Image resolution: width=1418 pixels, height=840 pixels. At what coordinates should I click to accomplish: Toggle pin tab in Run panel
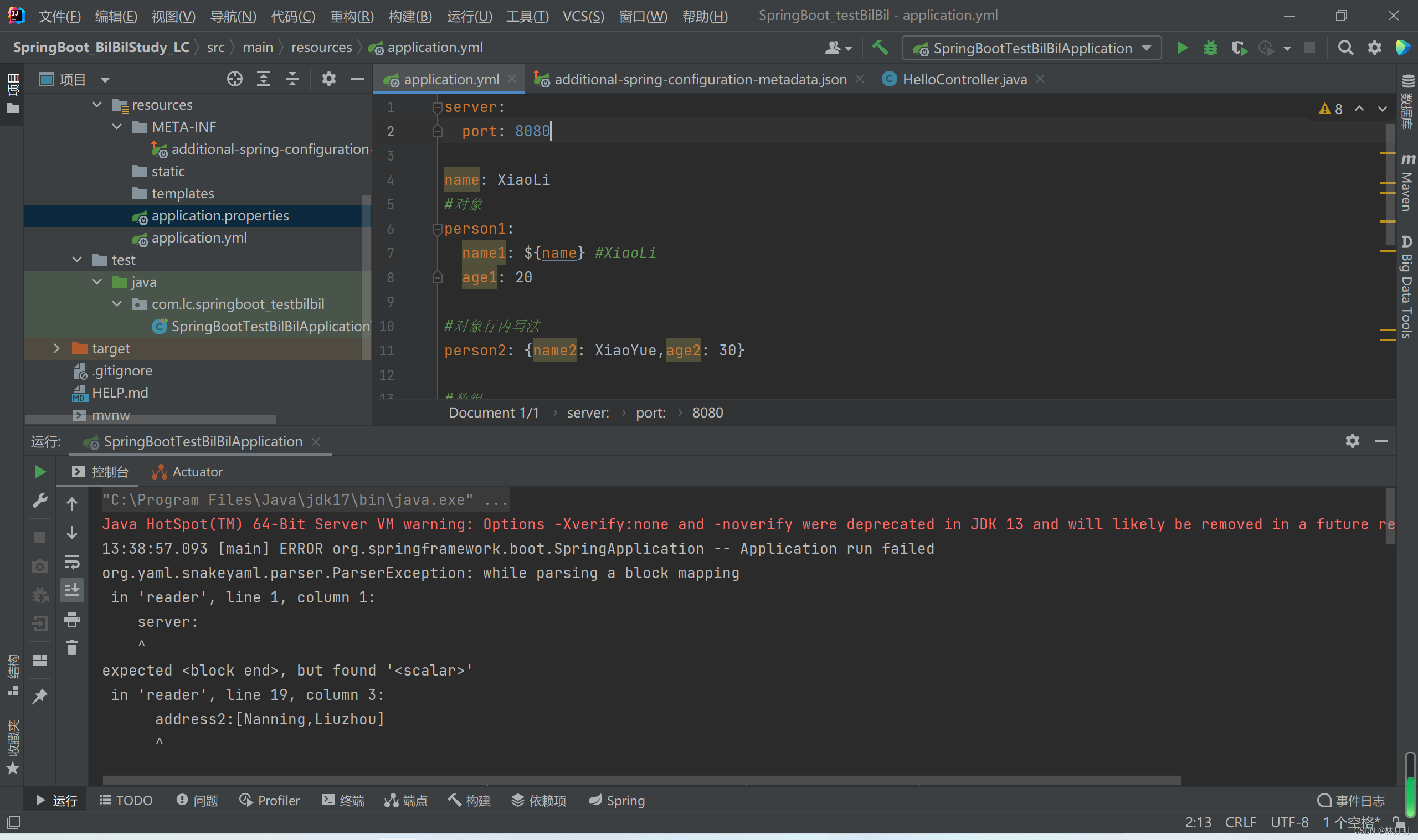[40, 695]
